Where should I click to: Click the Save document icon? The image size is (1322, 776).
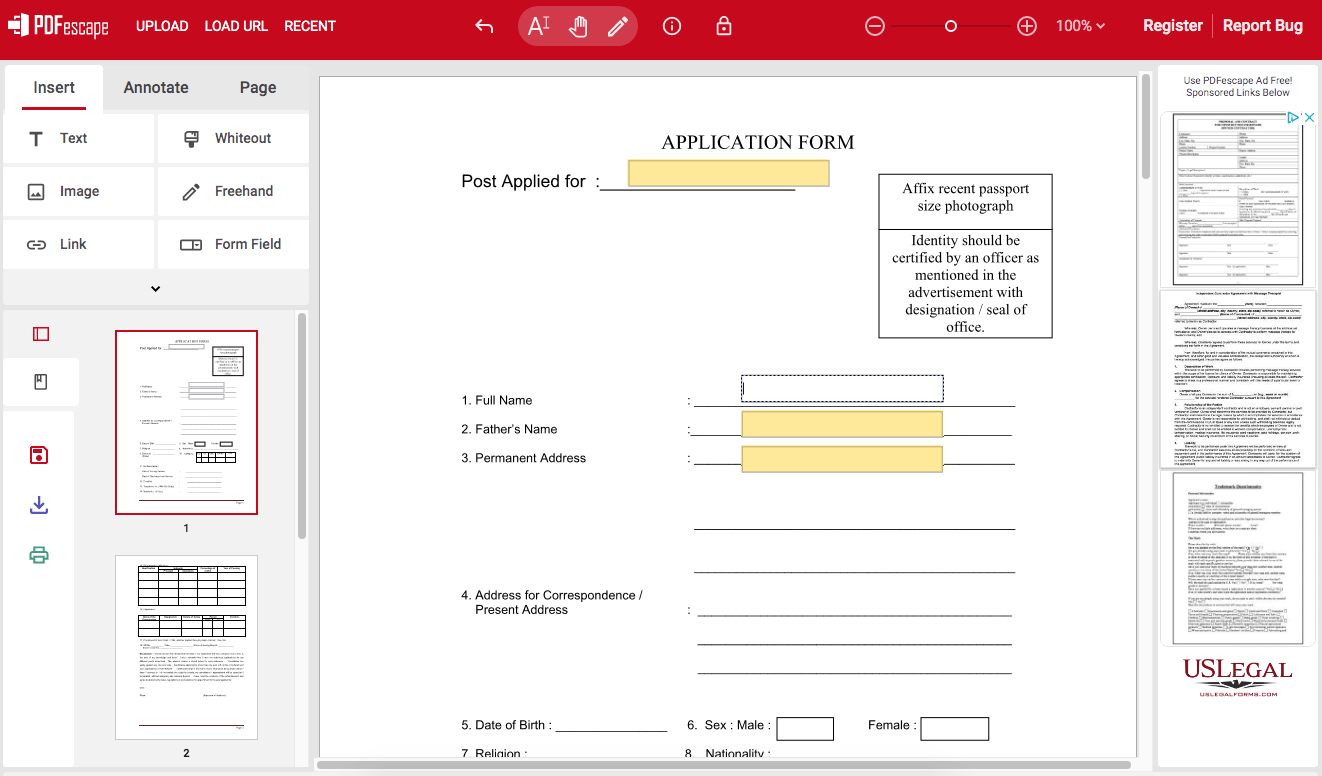point(38,454)
